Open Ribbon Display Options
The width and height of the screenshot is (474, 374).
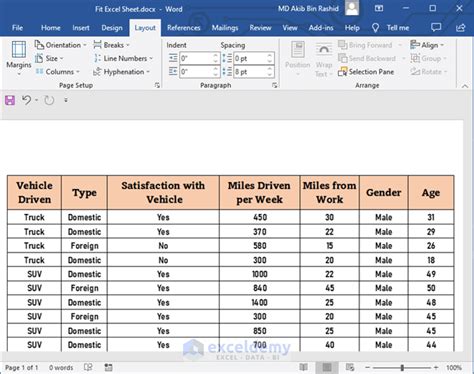pos(379,8)
